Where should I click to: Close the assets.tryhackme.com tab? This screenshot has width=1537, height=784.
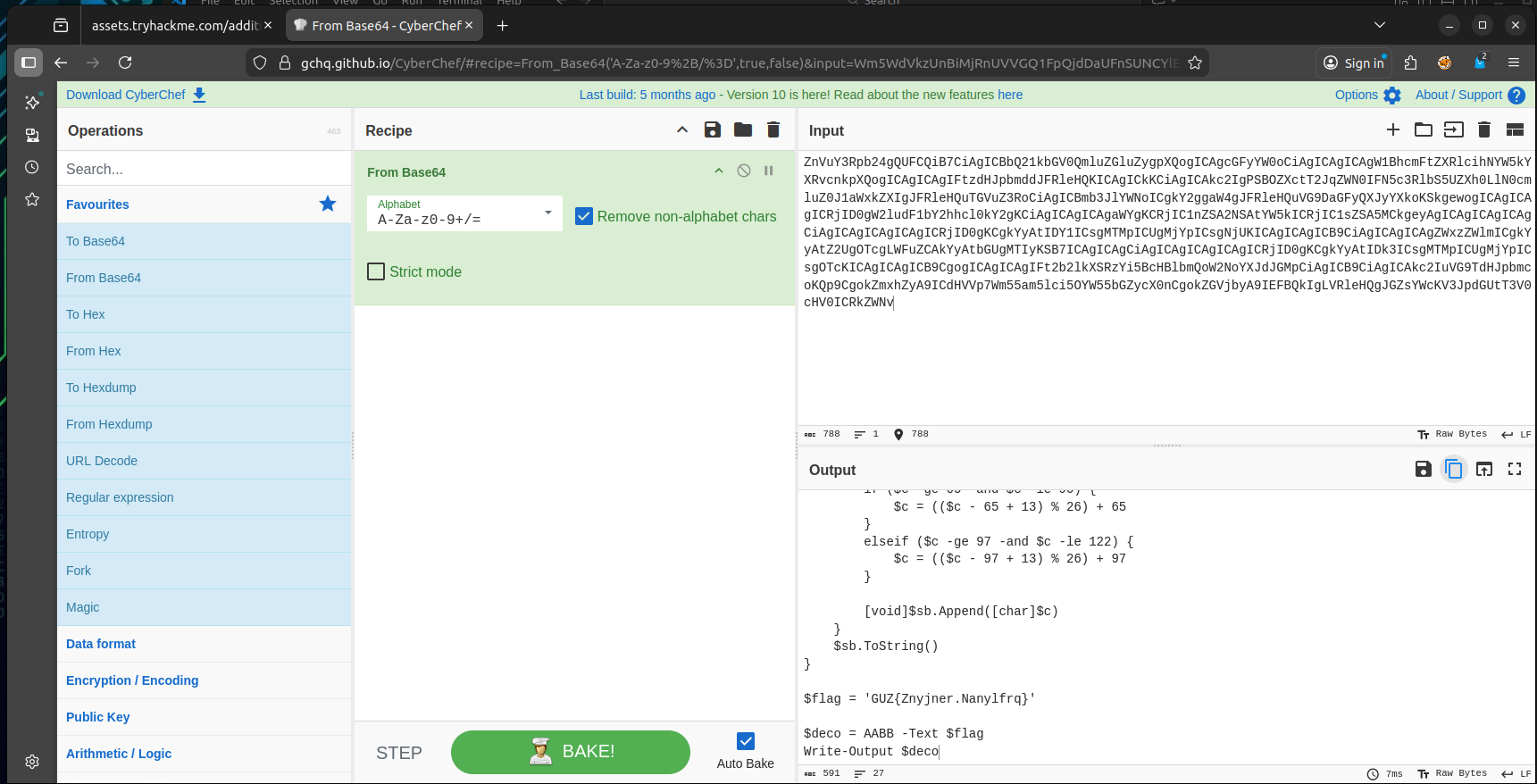point(268,26)
